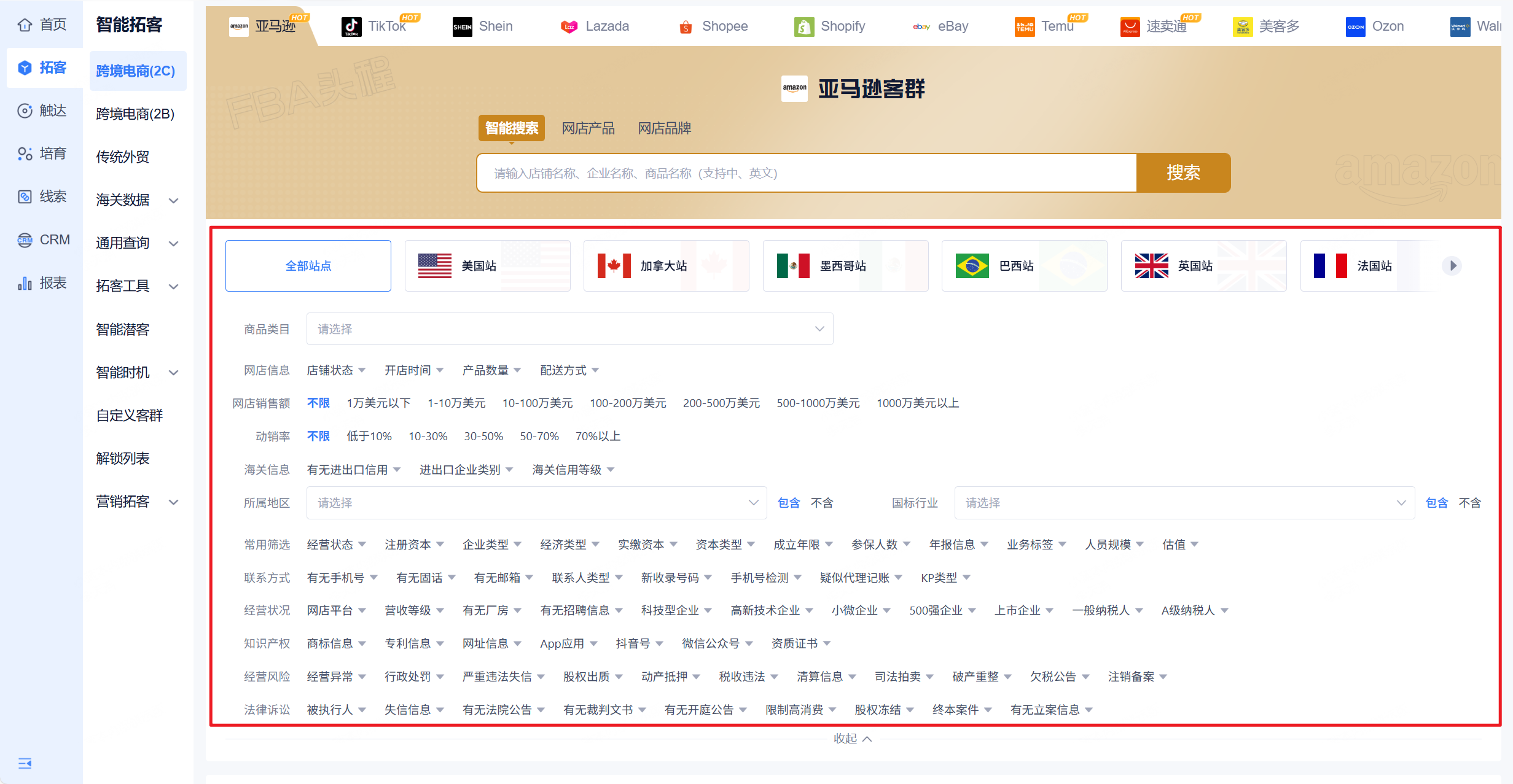Screen dimensions: 1513x784
Task: Open the 首页 home icon in sidebar
Action: 25,25
